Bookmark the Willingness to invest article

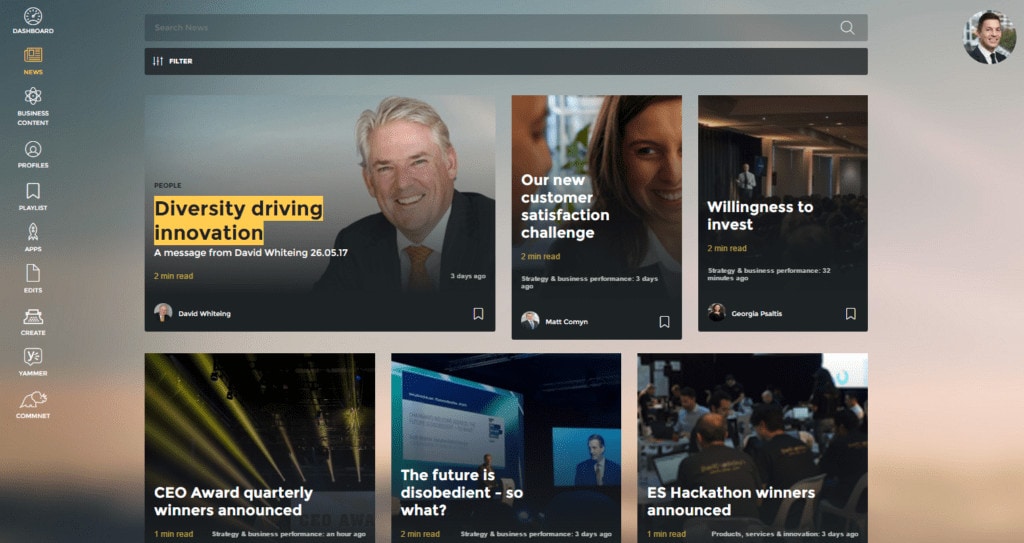pyautogui.click(x=850, y=314)
